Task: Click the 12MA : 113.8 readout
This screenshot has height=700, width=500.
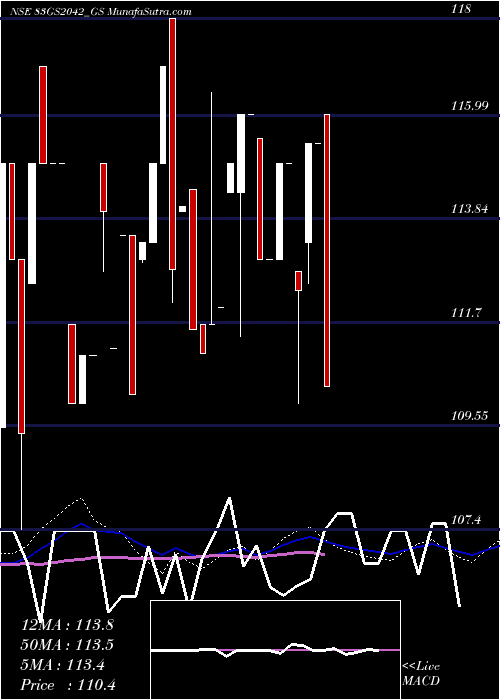Action: [x=67, y=625]
